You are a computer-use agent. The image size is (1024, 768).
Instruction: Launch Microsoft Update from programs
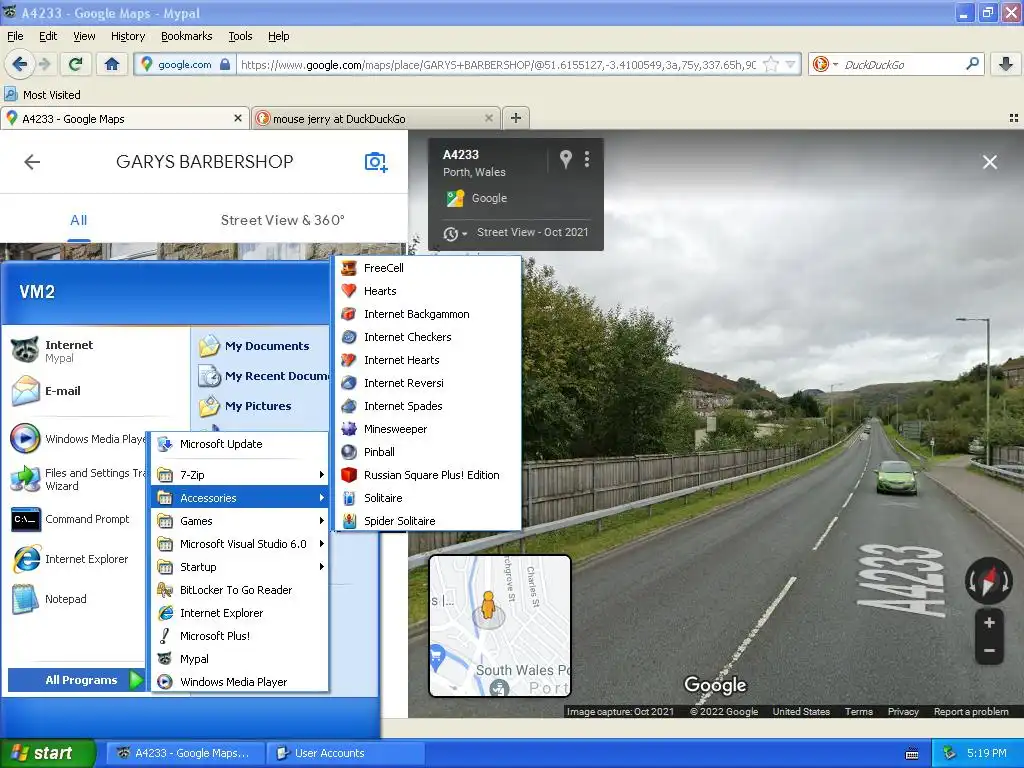click(x=240, y=444)
